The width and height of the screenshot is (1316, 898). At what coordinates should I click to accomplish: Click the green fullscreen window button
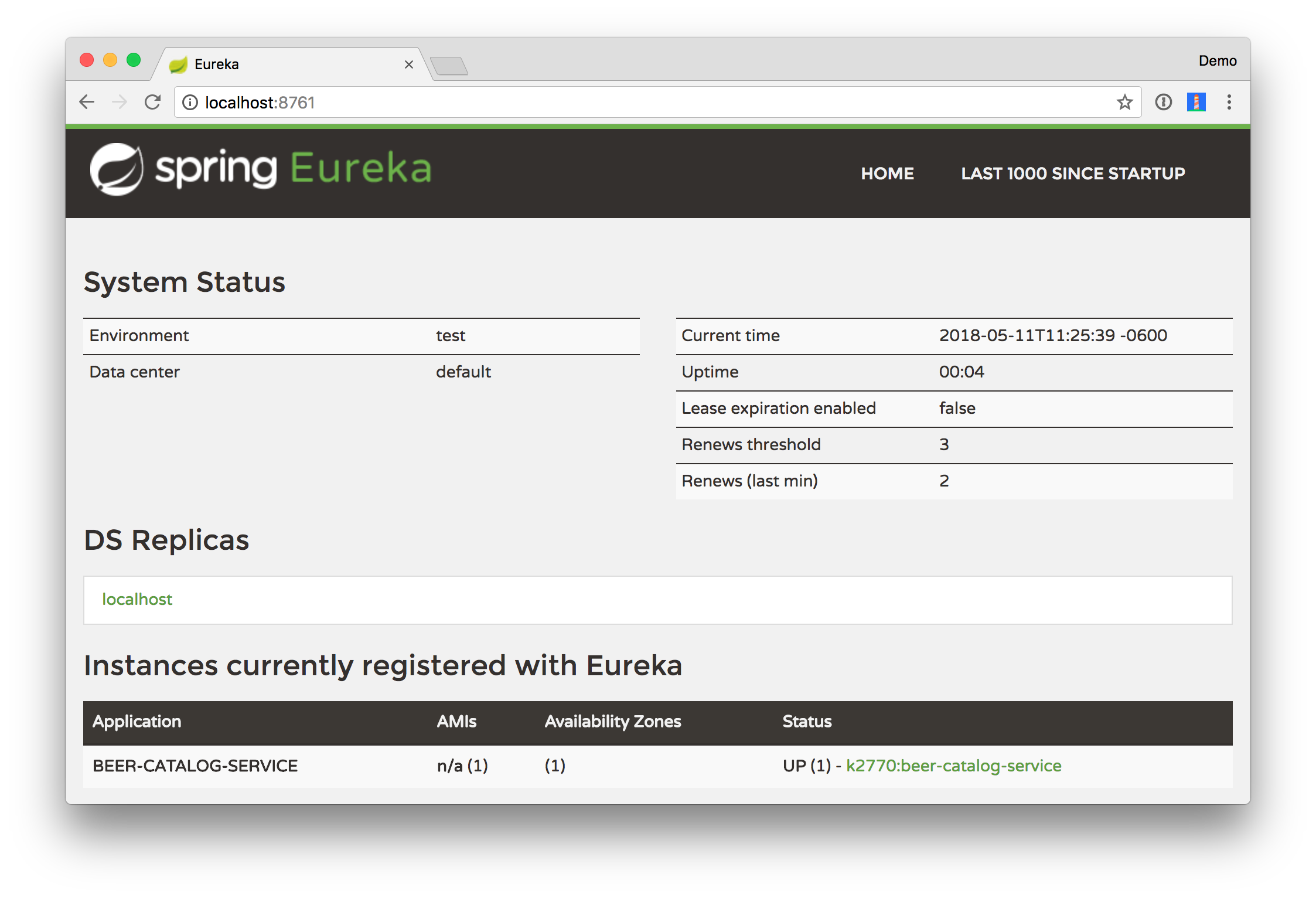click(134, 60)
